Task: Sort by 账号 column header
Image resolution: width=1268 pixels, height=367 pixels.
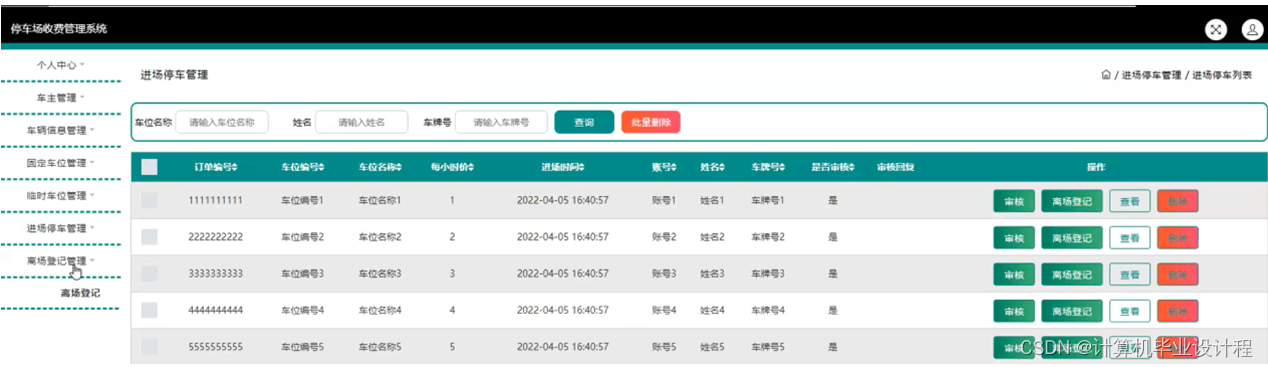Action: tap(664, 167)
